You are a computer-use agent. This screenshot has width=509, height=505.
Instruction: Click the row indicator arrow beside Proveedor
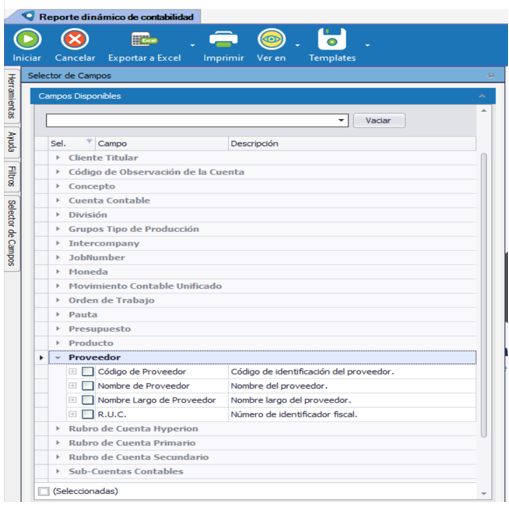click(x=41, y=358)
